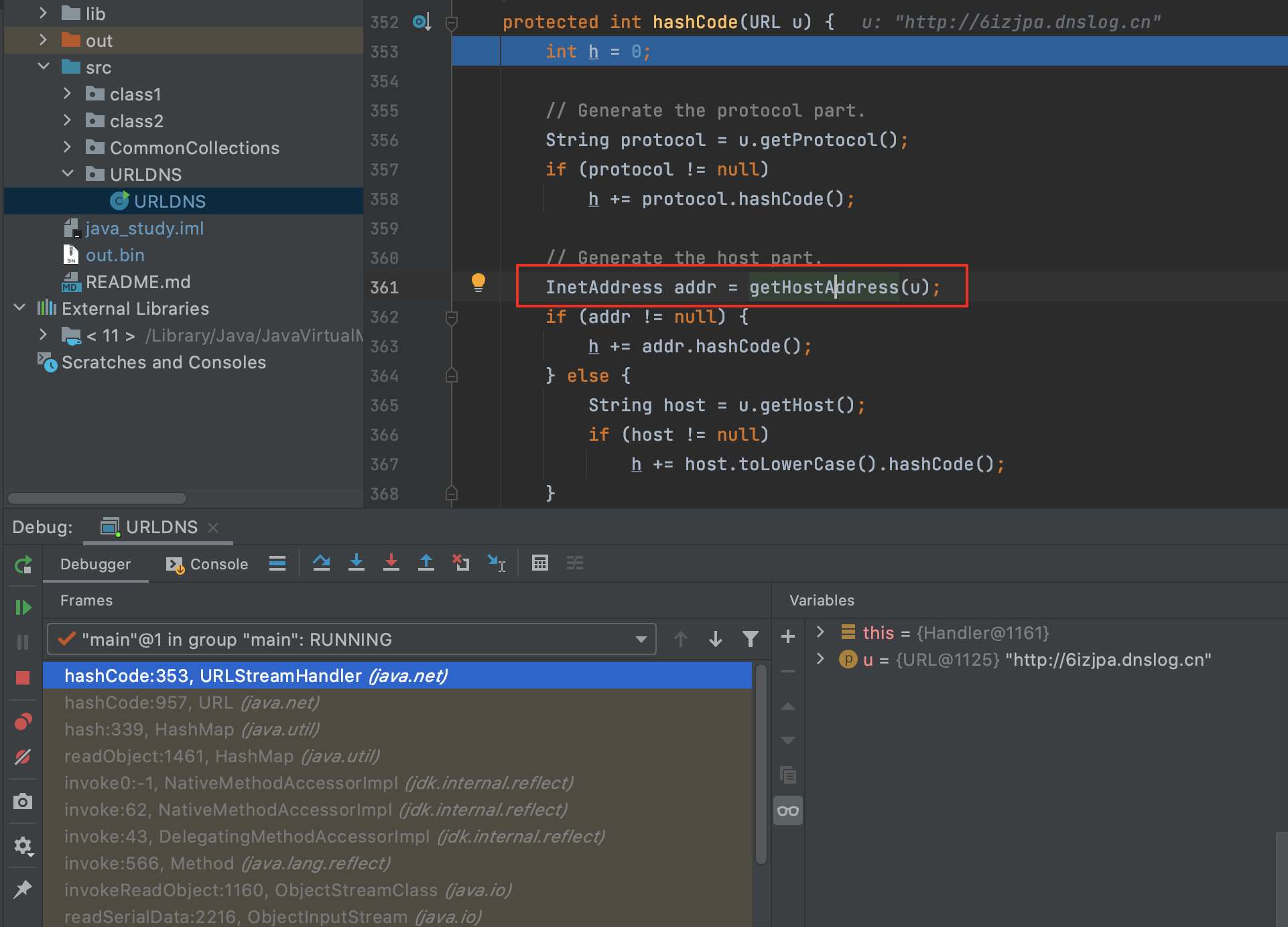Screen dimensions: 1288x927
Task: Click Run to Cursor icon
Action: coord(497,563)
